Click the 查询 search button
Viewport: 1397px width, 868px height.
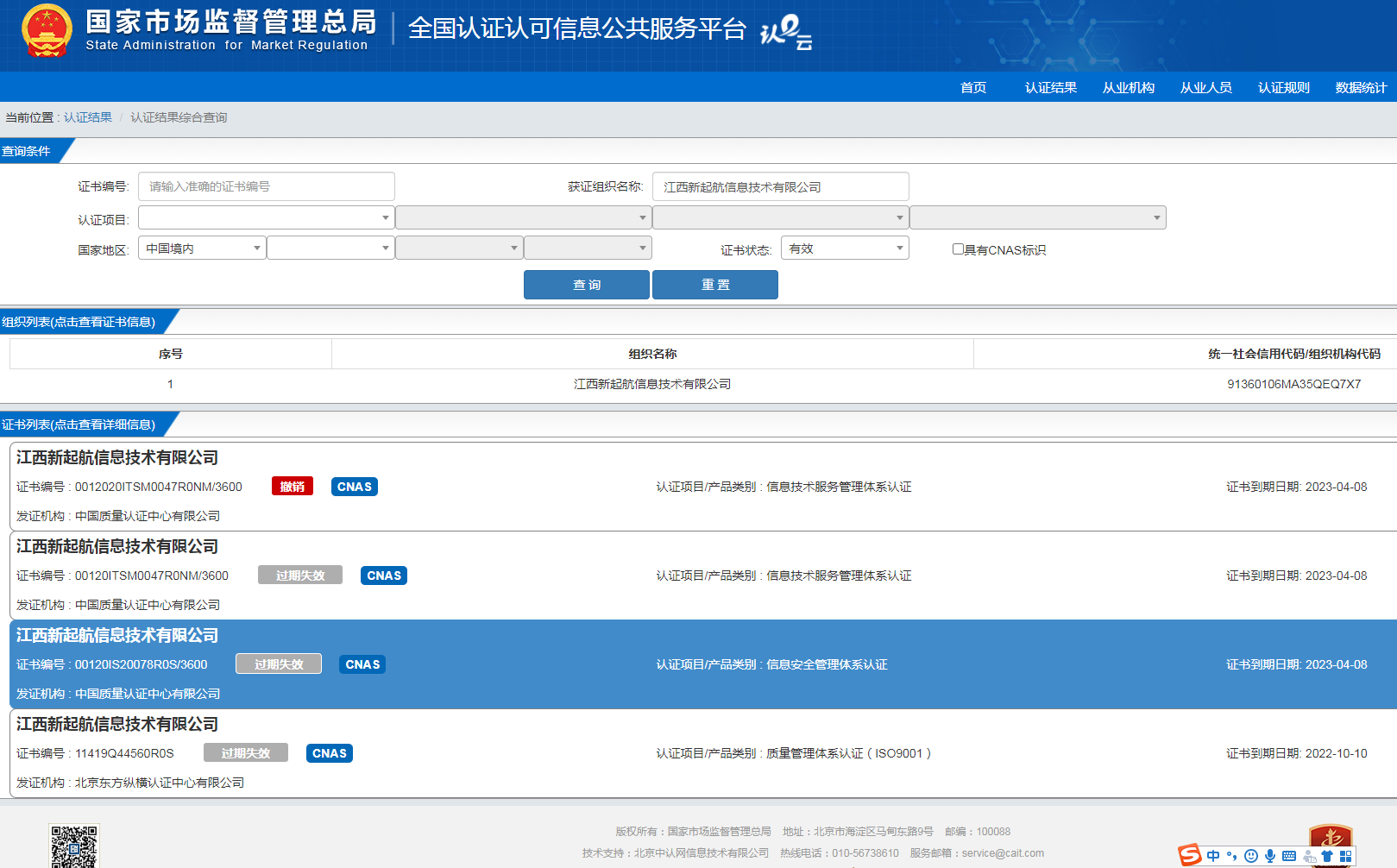click(x=586, y=285)
